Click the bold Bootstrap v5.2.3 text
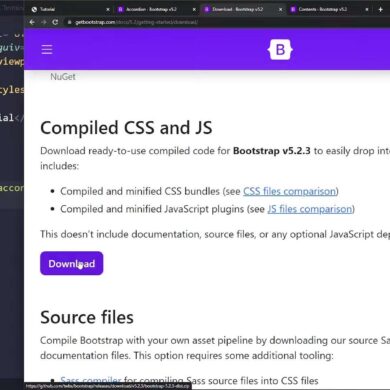 pos(272,151)
